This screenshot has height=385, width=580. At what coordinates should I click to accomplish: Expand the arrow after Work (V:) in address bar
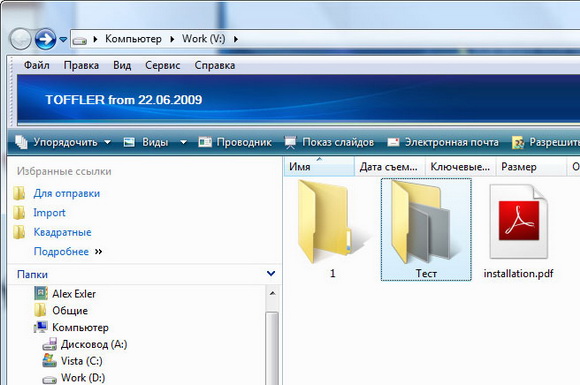[236, 39]
